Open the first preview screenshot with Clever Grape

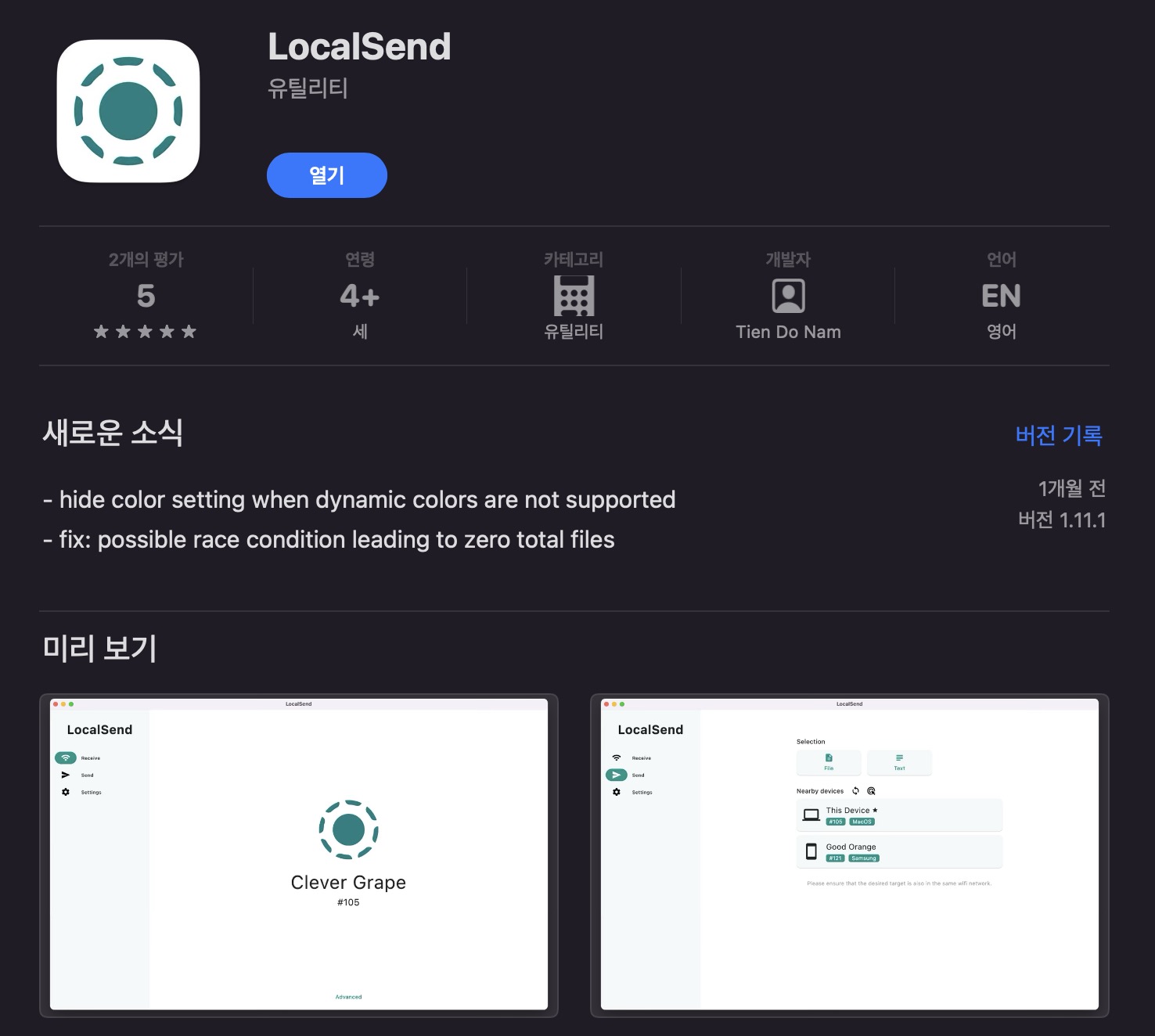click(299, 855)
